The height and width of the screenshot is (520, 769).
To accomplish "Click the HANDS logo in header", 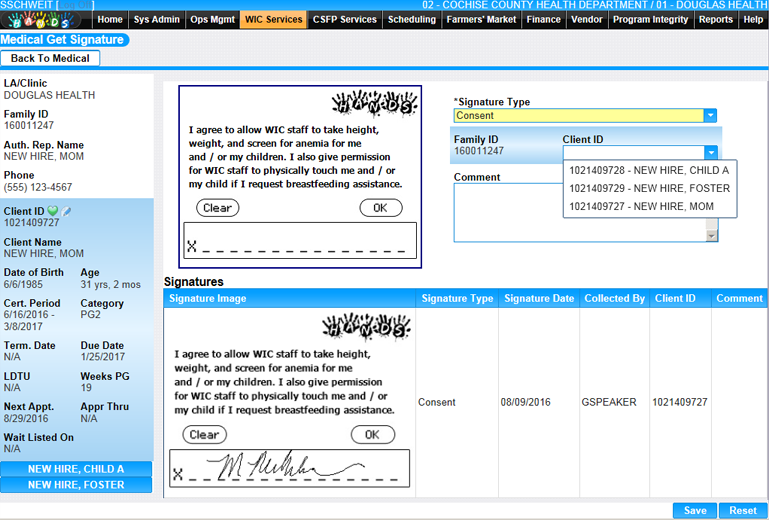I will (x=40, y=20).
